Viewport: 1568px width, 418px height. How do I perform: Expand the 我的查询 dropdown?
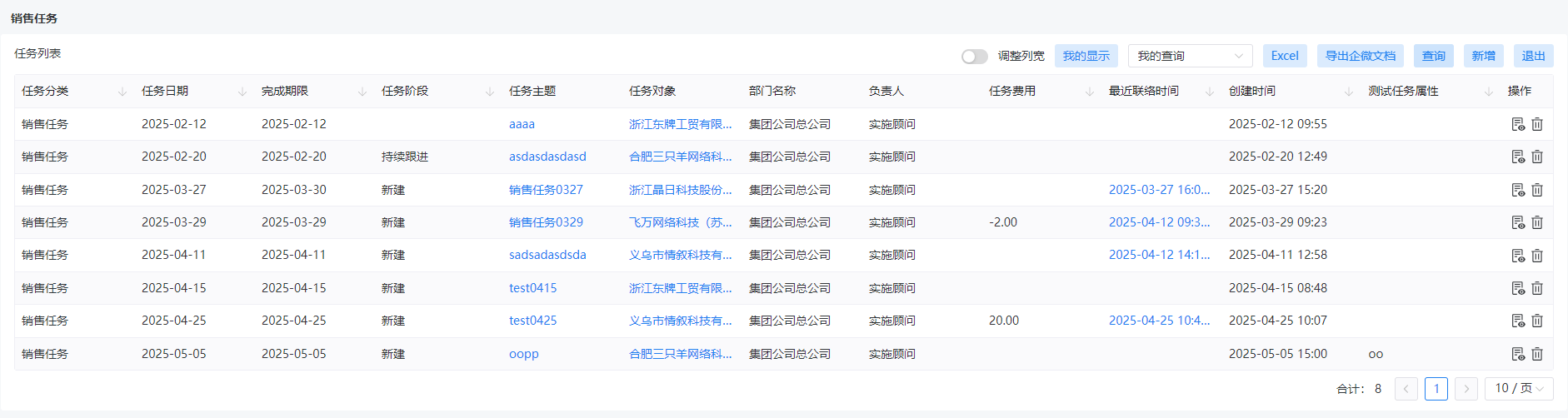[x=1190, y=56]
